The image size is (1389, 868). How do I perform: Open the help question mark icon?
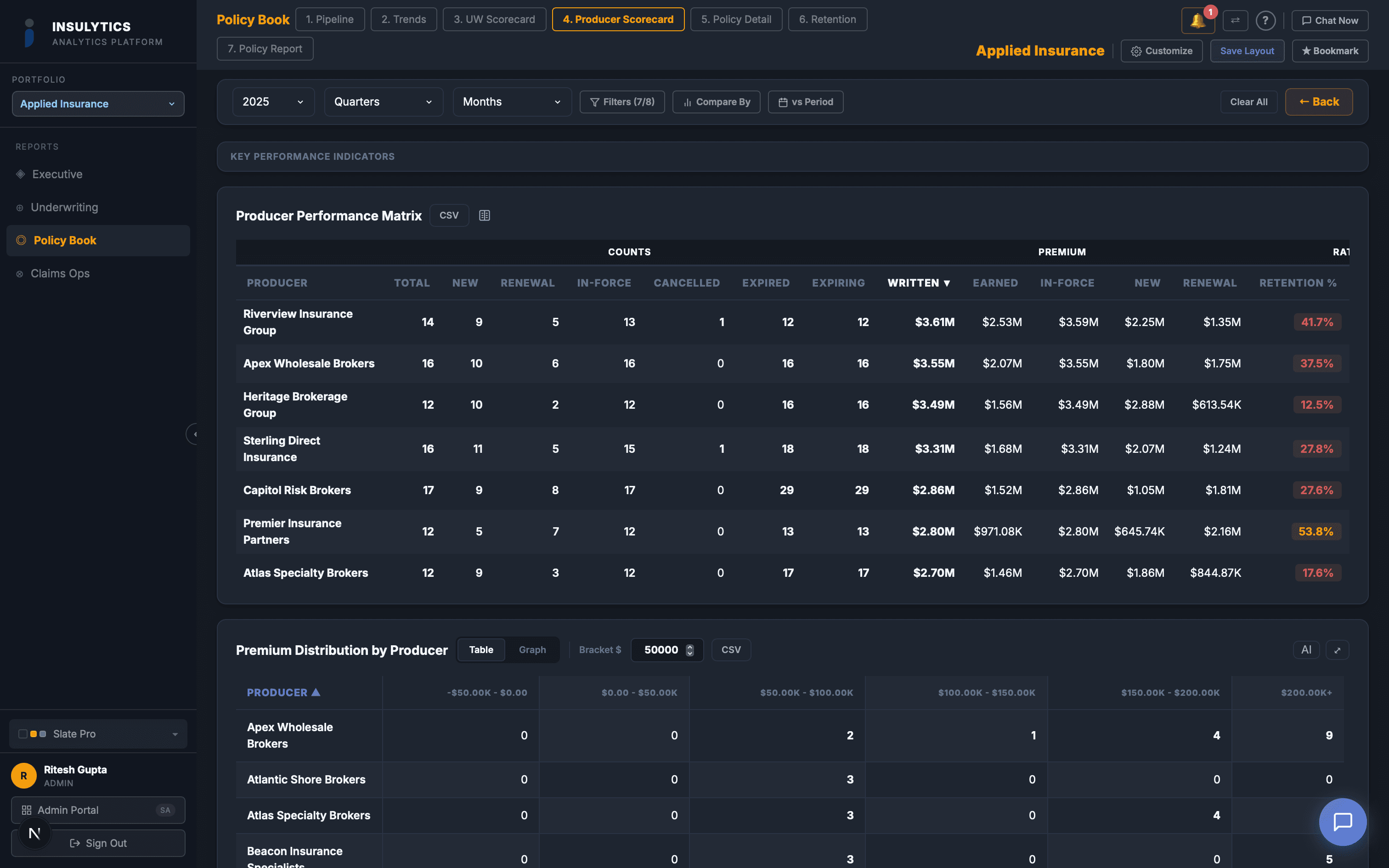point(1265,21)
